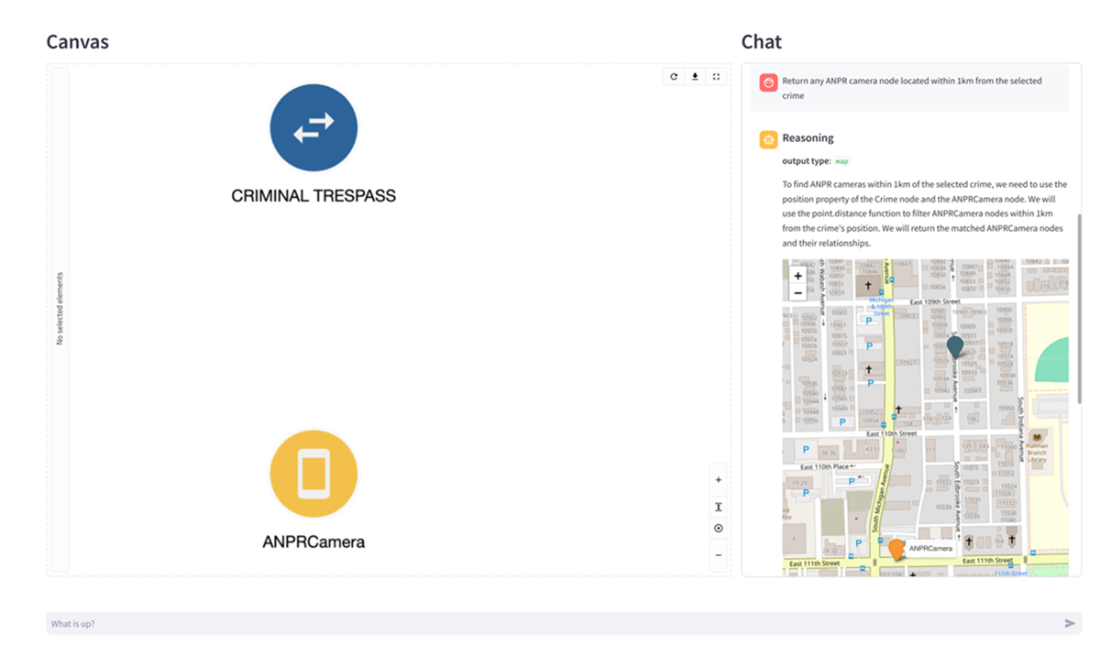This screenshot has height=667, width=1100.
Task: Click the red user avatar icon
Action: [x=768, y=83]
